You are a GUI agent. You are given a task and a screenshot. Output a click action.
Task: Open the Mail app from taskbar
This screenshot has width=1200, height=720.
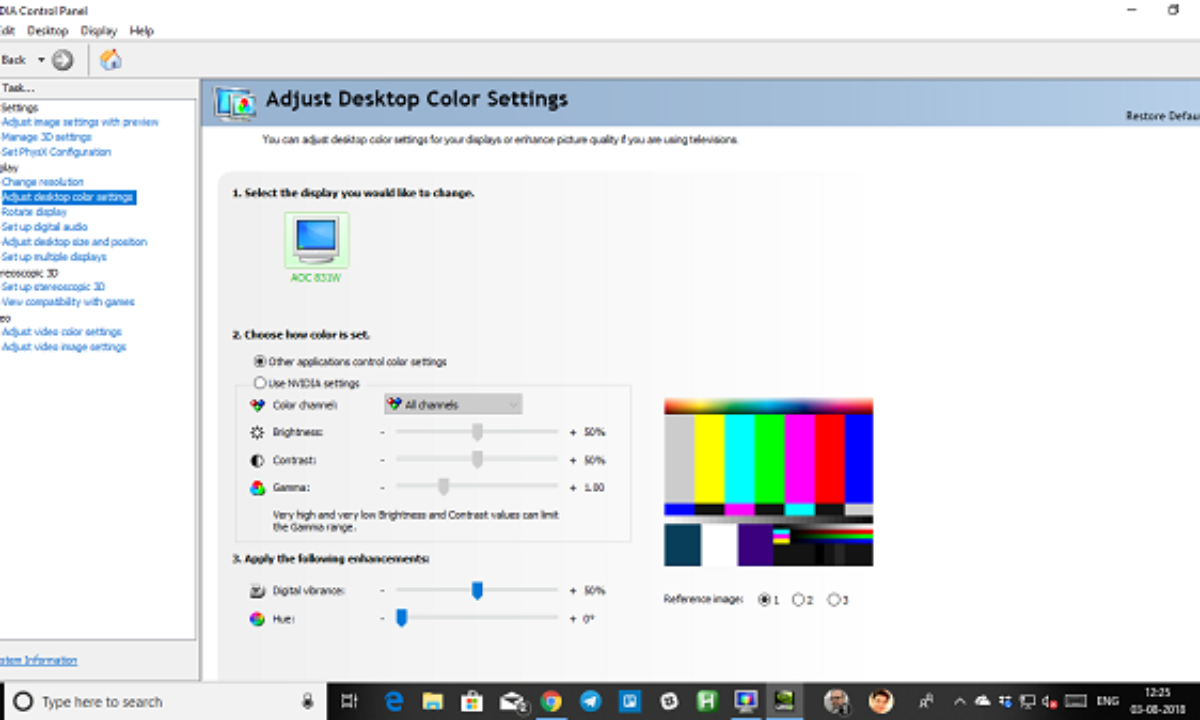(x=513, y=701)
